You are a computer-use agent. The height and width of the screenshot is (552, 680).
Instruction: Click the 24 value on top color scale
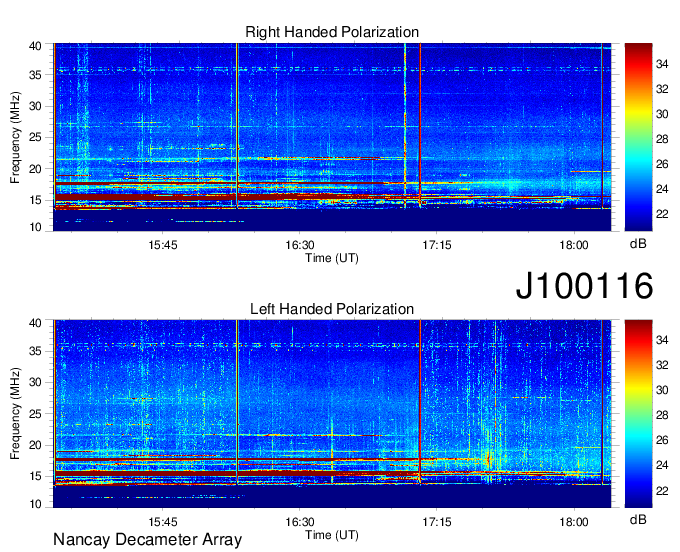pos(662,189)
